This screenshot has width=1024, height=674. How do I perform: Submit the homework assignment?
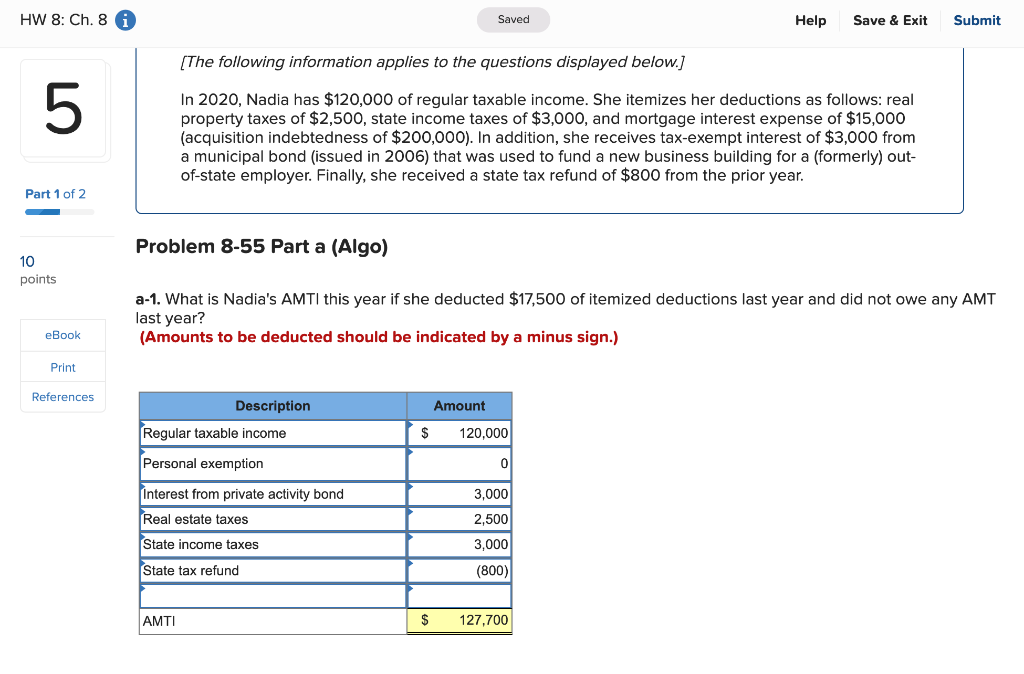coord(976,20)
